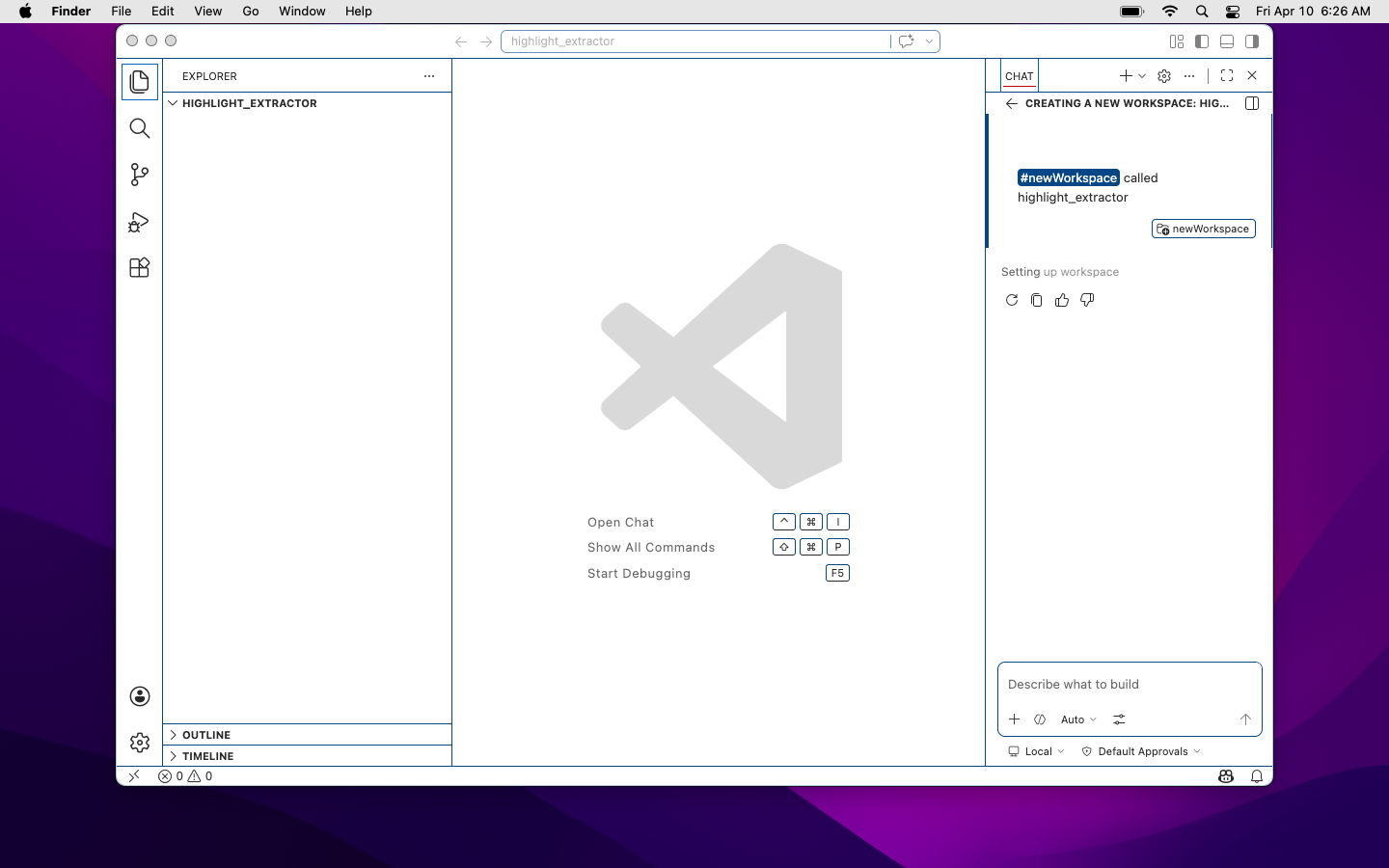
Task: Open the Explorer icon in the Activity Bar
Action: tap(139, 81)
